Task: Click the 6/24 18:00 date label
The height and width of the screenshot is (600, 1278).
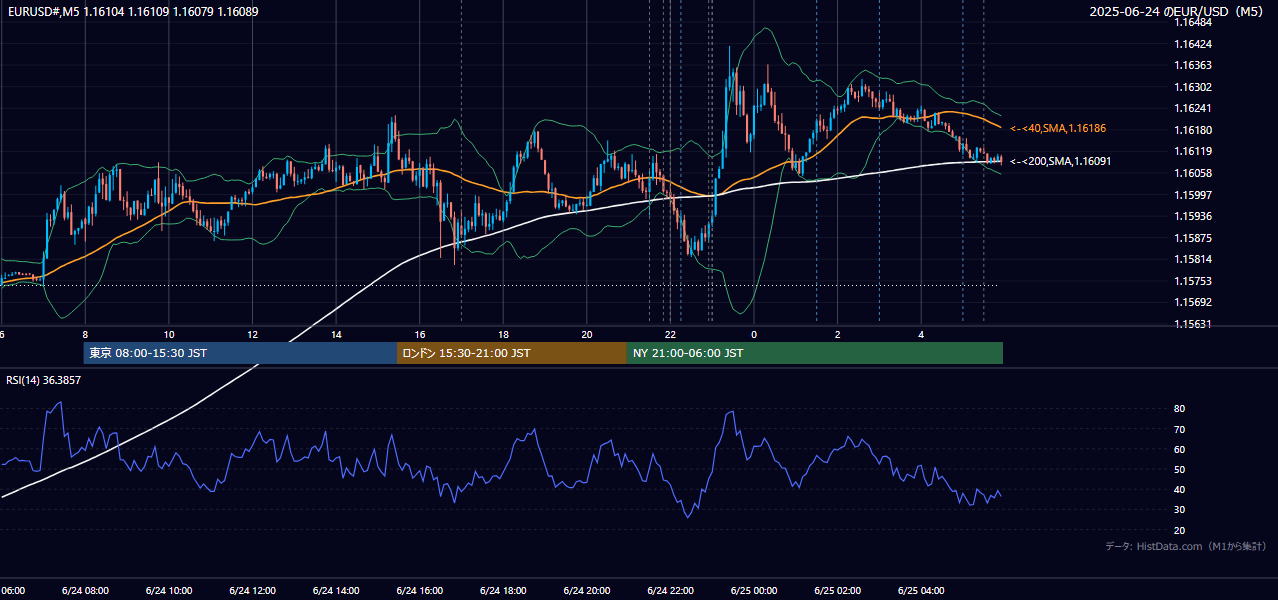Action: coord(503,590)
